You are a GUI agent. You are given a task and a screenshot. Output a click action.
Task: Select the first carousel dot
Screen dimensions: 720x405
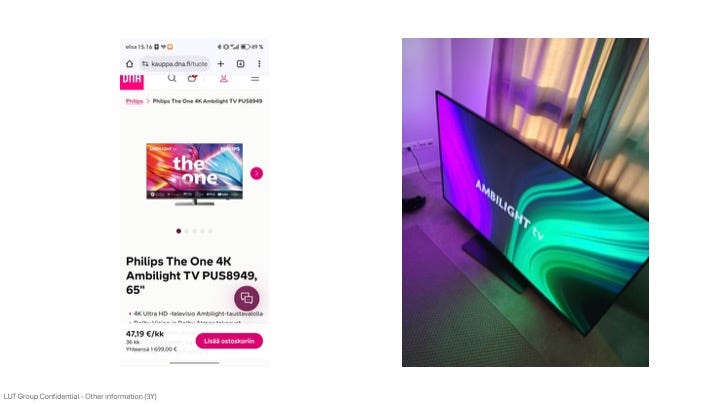pyautogui.click(x=179, y=231)
